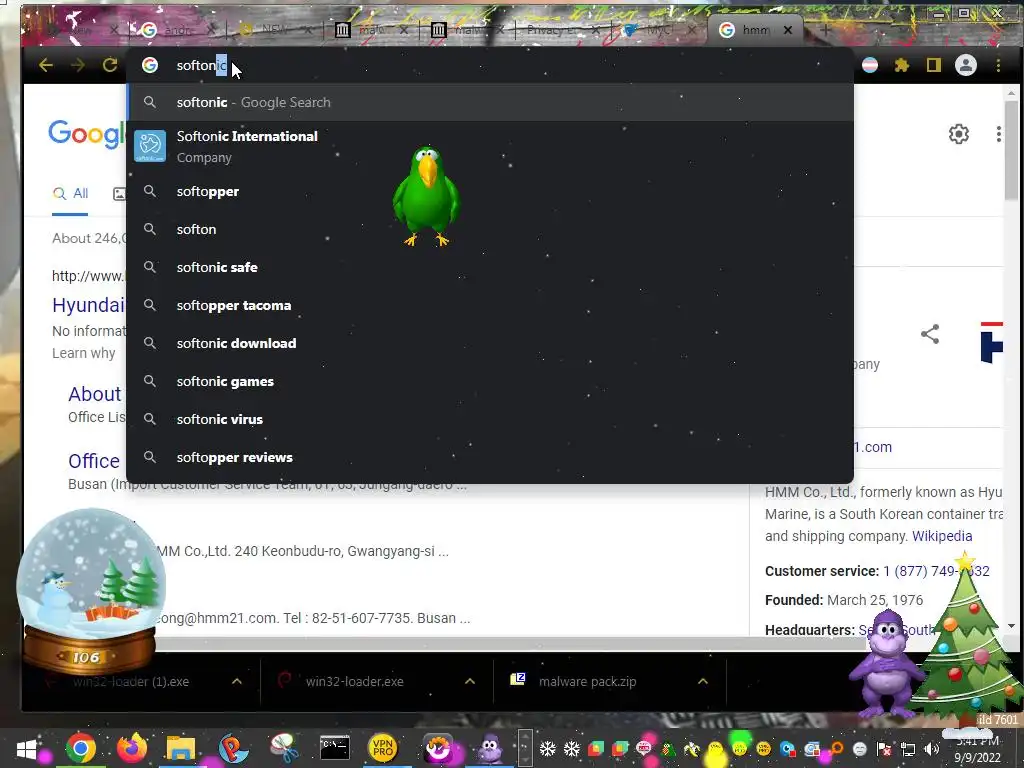Click the taskbar clock showing 9/9/2022
Viewport: 1024px width, 768px height.
pyautogui.click(x=978, y=749)
